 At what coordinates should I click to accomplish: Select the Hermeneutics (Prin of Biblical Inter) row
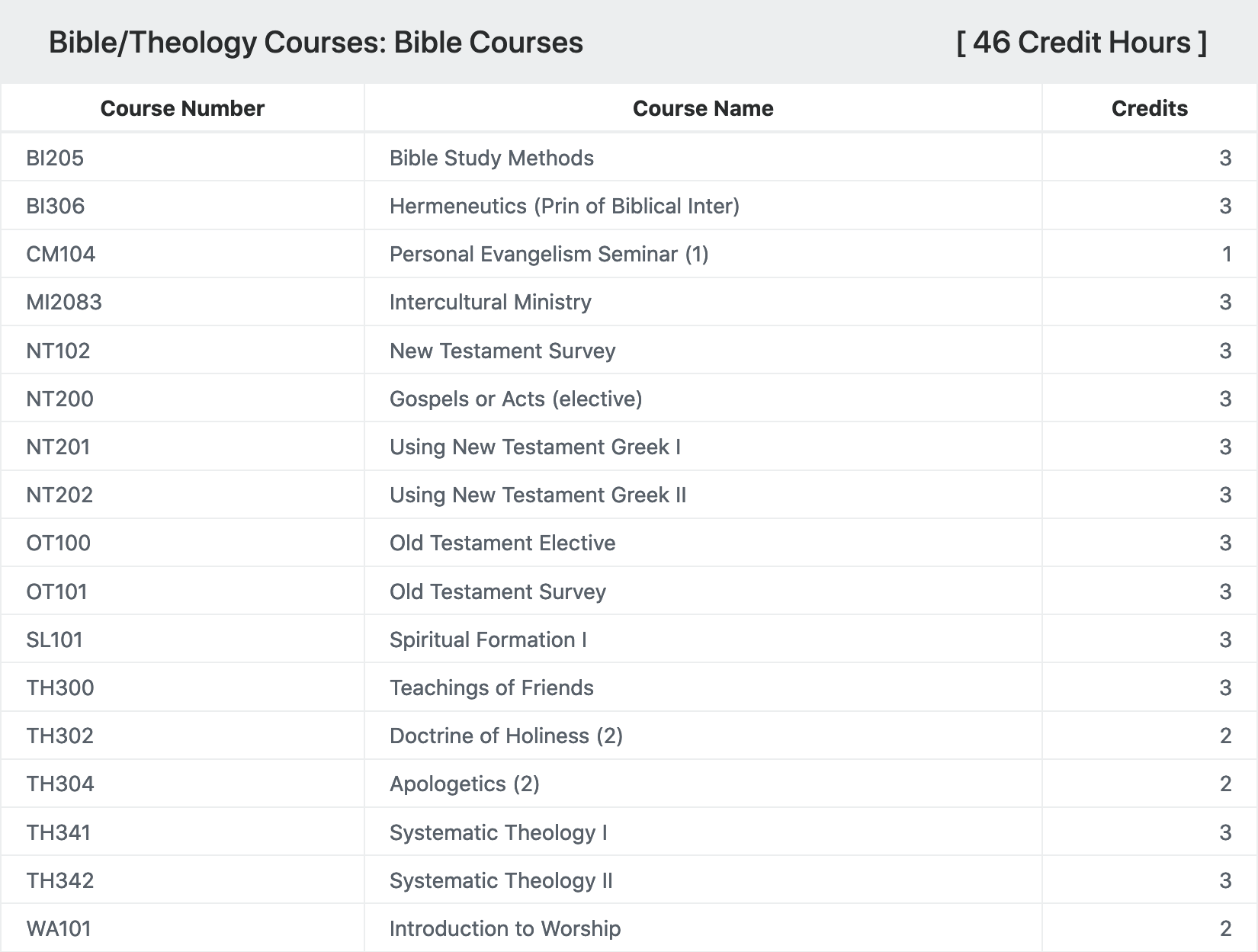coord(629,206)
